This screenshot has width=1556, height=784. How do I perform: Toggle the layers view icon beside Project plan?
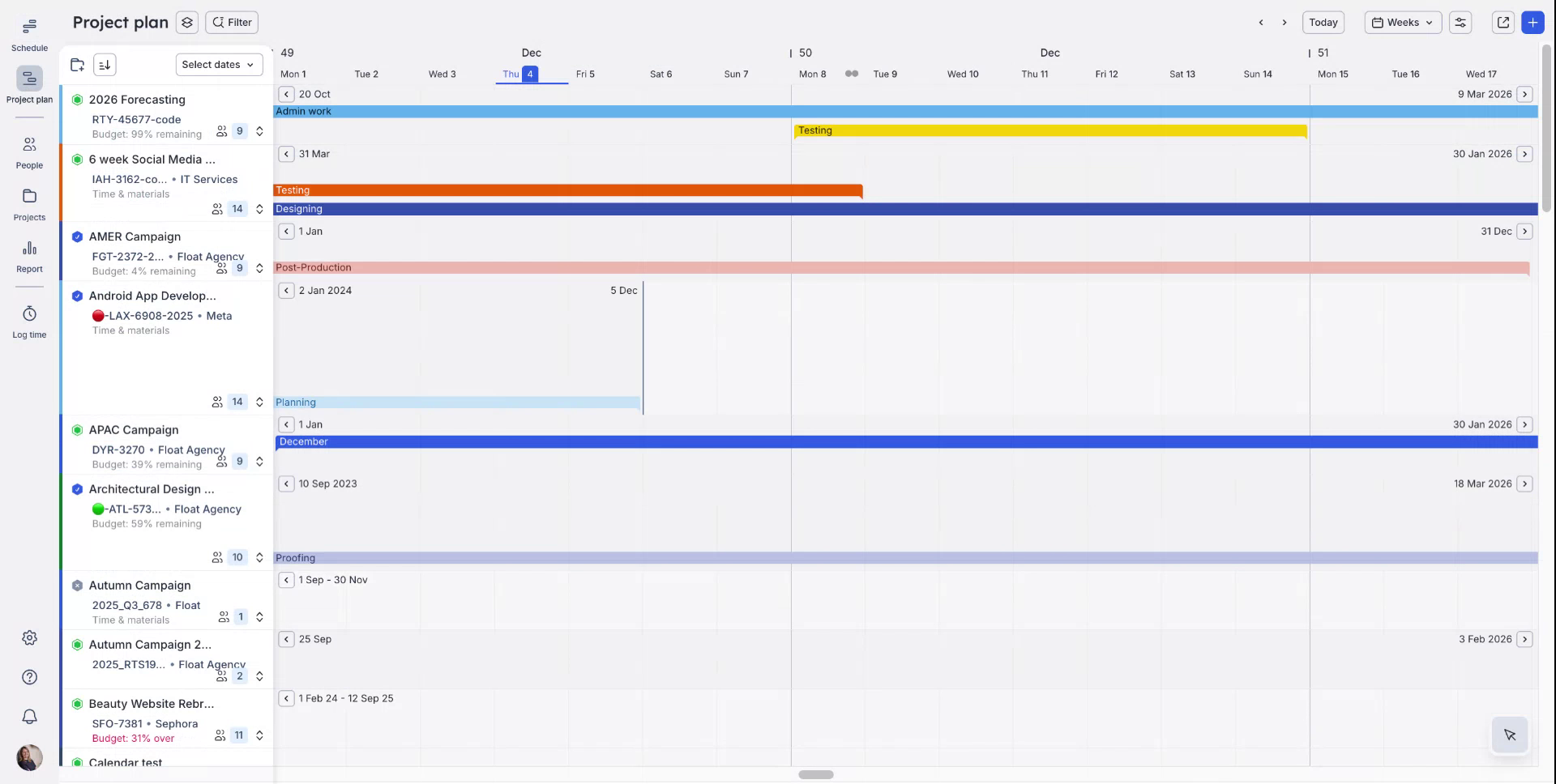(187, 23)
